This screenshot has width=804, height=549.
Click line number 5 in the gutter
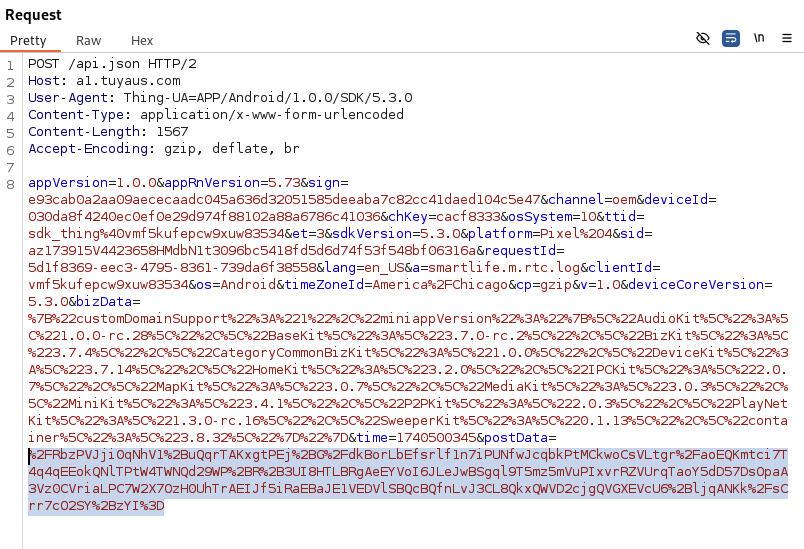coord(10,133)
